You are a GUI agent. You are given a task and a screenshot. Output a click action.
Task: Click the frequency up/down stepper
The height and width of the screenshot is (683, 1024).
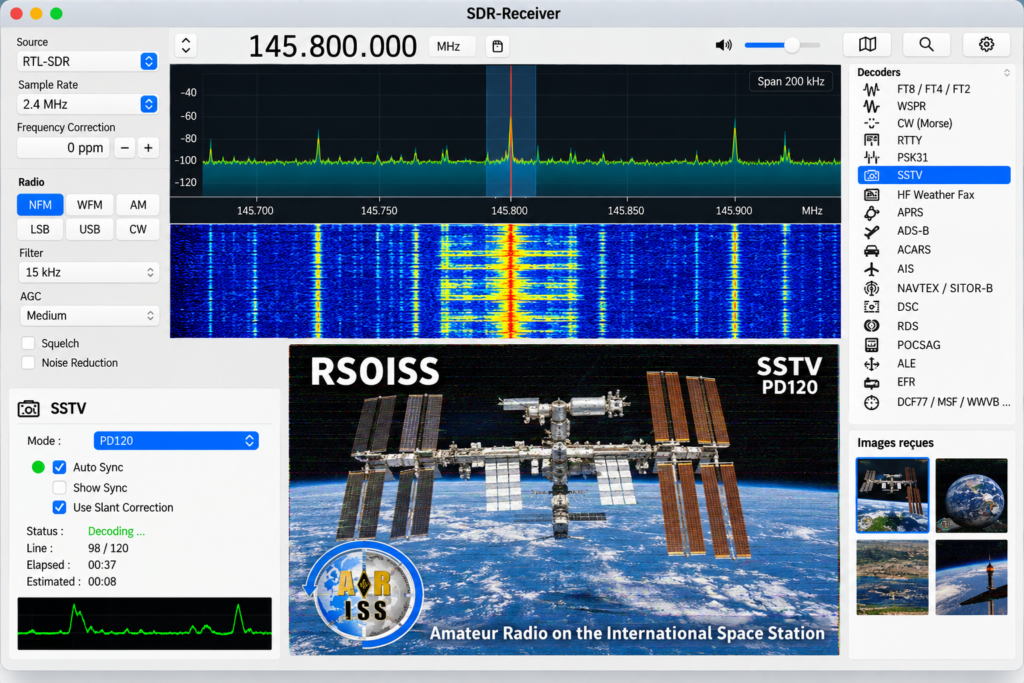(186, 46)
